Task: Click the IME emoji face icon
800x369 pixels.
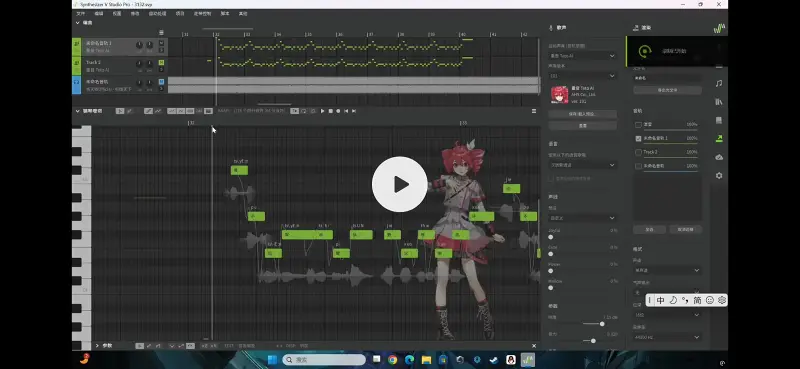Action: tap(709, 300)
